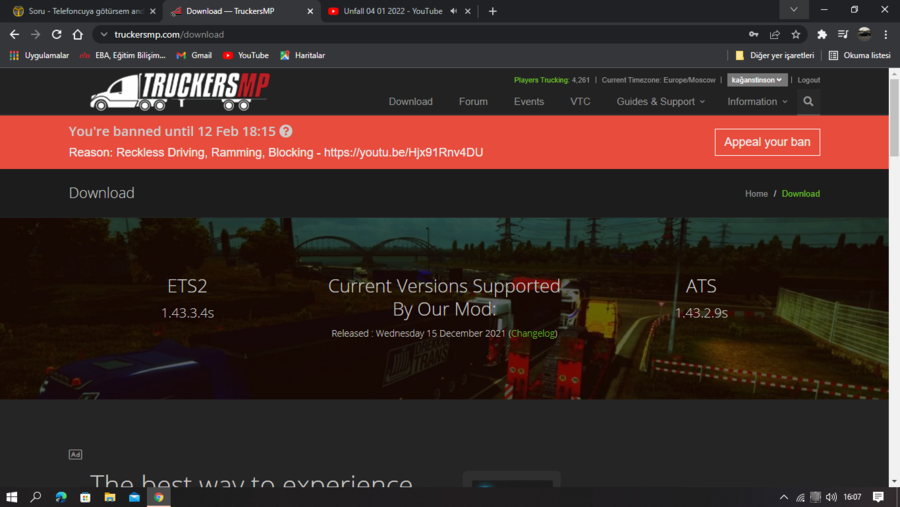Open the Haritalar maps bookmark
The height and width of the screenshot is (507, 900).
[x=302, y=55]
